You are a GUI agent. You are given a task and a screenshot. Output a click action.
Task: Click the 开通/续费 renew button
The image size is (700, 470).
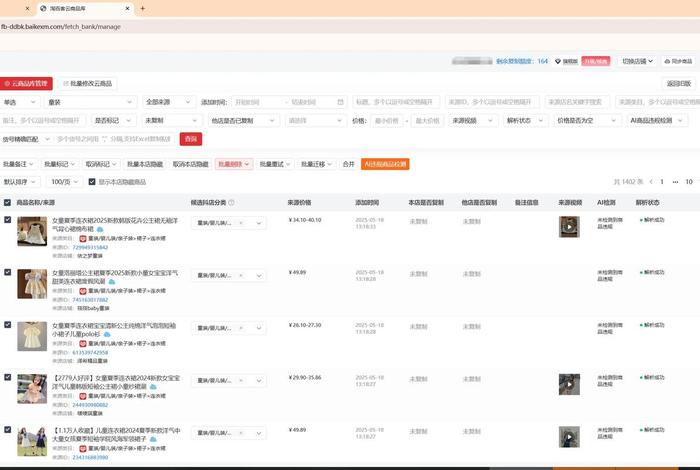[x=596, y=61]
